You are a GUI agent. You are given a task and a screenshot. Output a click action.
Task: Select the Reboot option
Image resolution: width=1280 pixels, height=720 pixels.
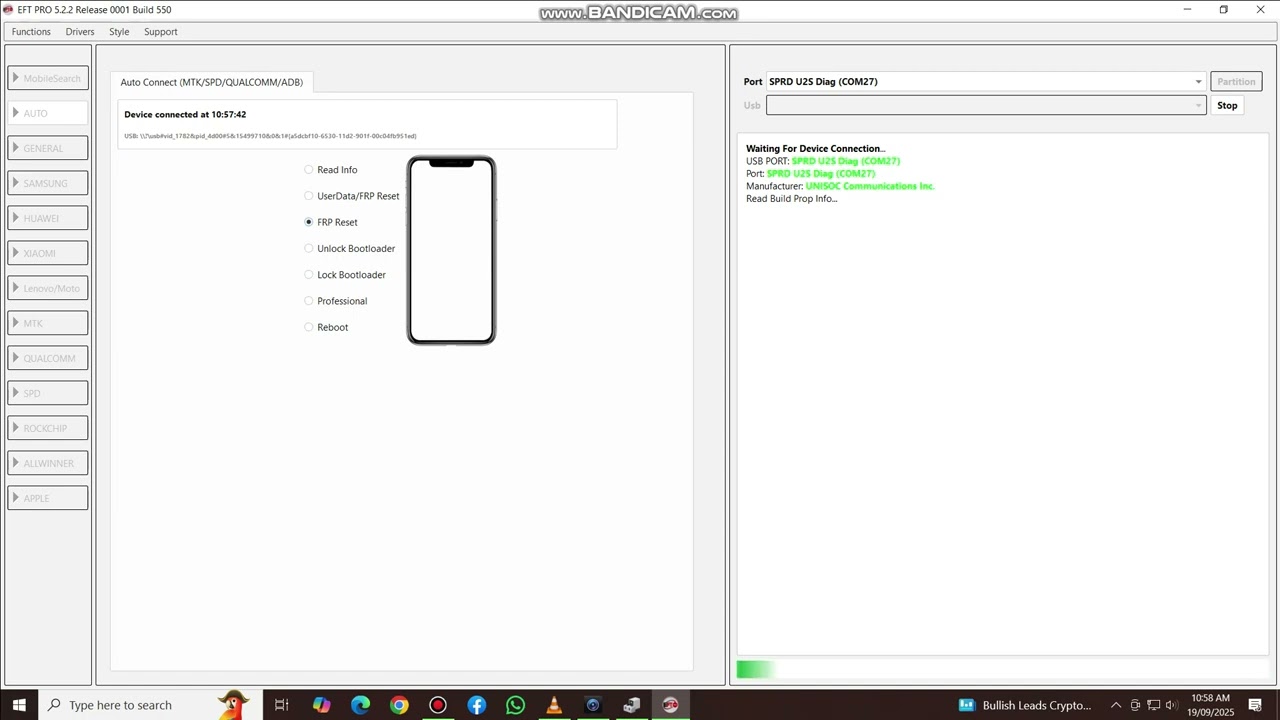pyautogui.click(x=327, y=327)
